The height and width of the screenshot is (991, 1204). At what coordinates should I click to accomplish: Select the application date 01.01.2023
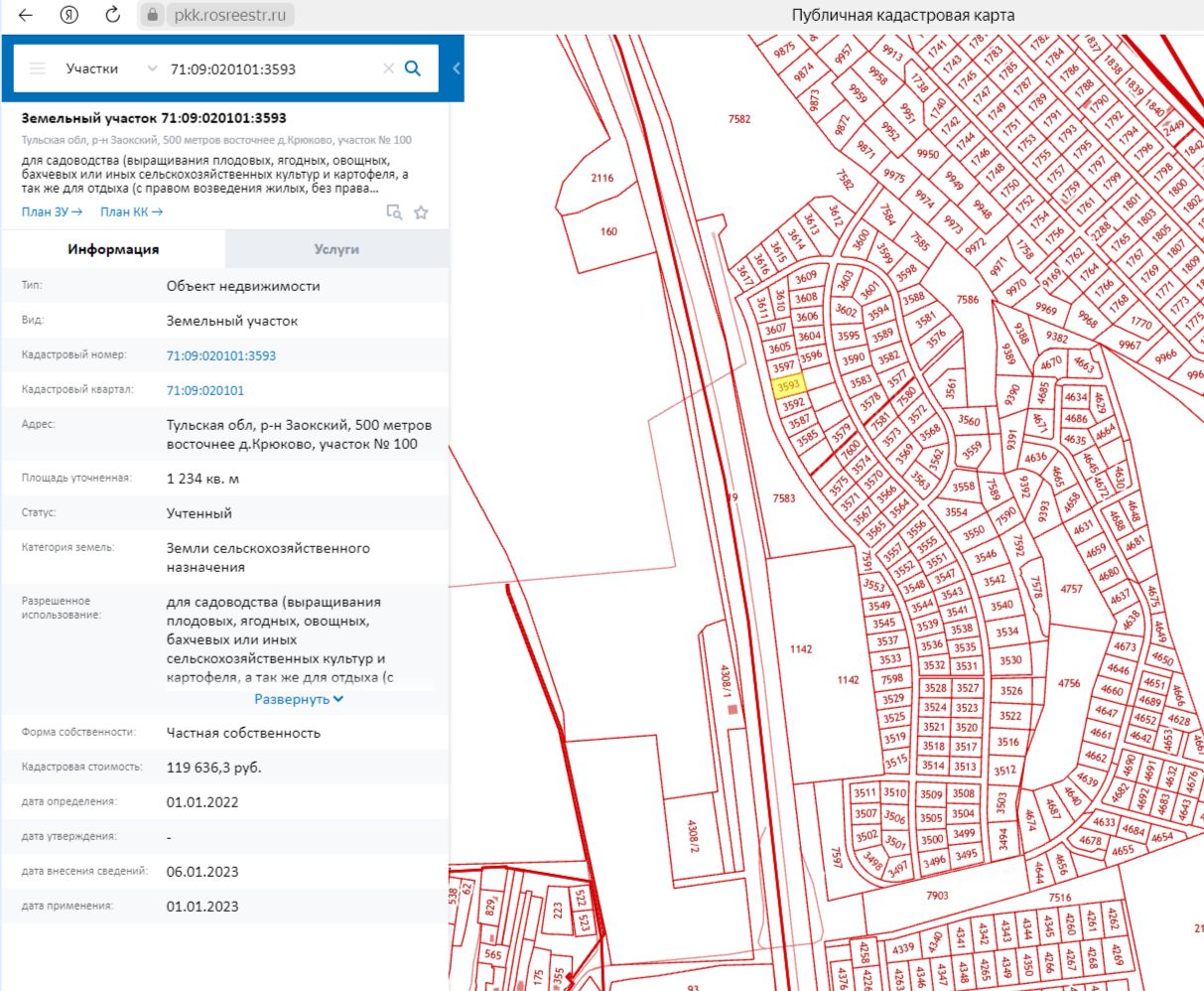click(202, 907)
